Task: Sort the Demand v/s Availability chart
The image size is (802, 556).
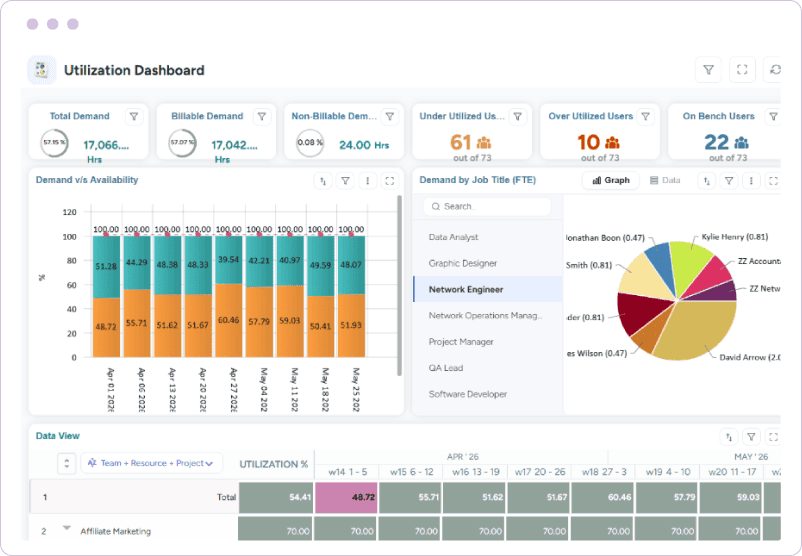Action: tap(323, 181)
